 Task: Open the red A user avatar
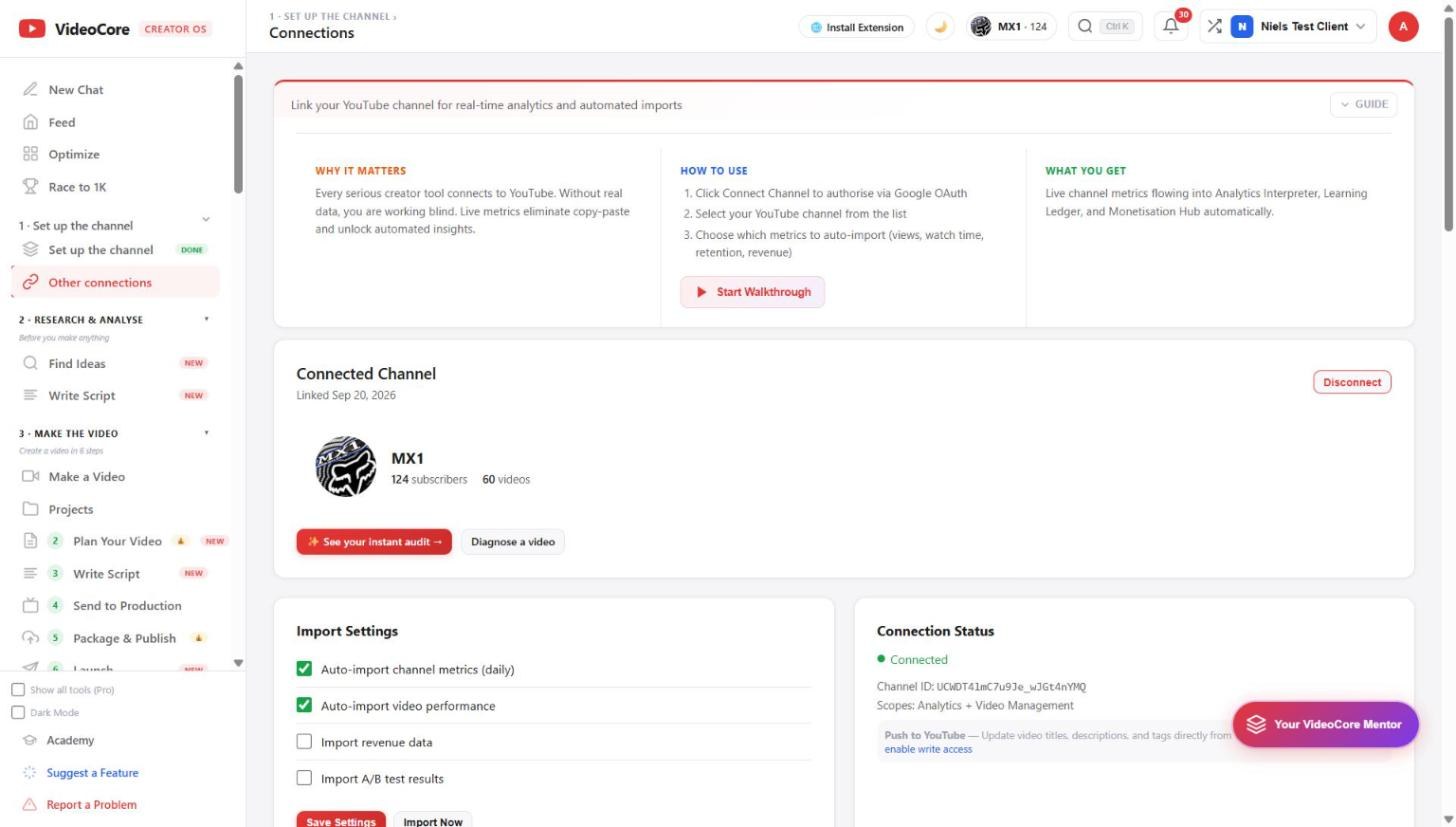(x=1403, y=27)
